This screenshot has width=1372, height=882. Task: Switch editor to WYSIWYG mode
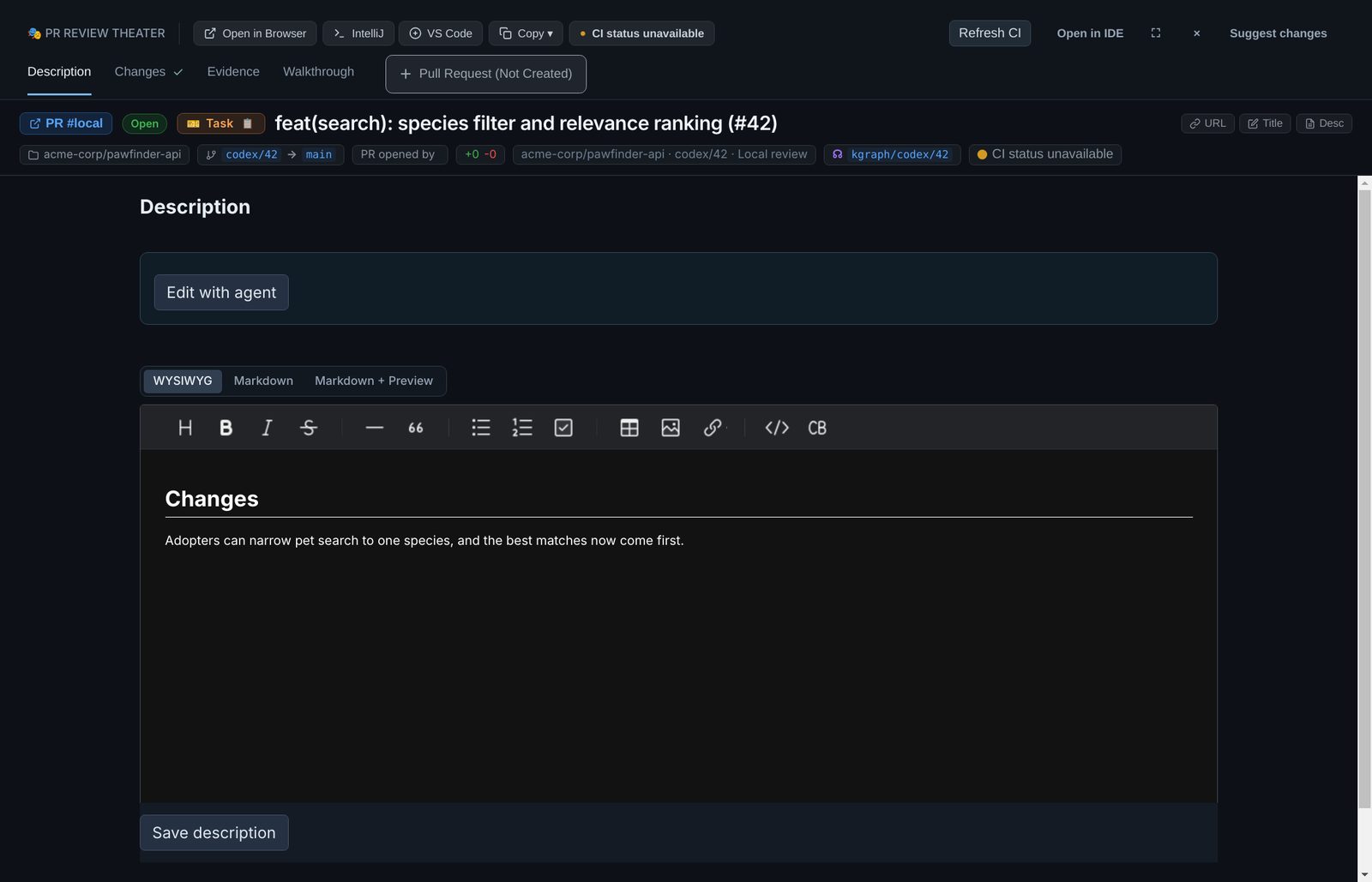[183, 381]
